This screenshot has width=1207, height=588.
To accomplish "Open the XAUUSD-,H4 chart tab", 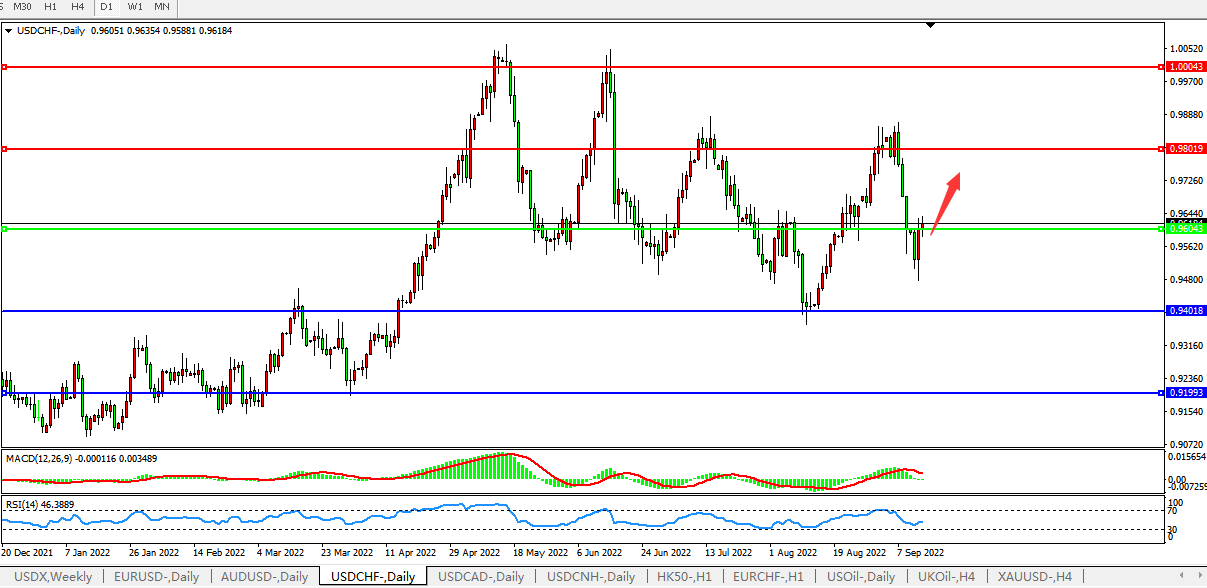I will (x=1035, y=577).
